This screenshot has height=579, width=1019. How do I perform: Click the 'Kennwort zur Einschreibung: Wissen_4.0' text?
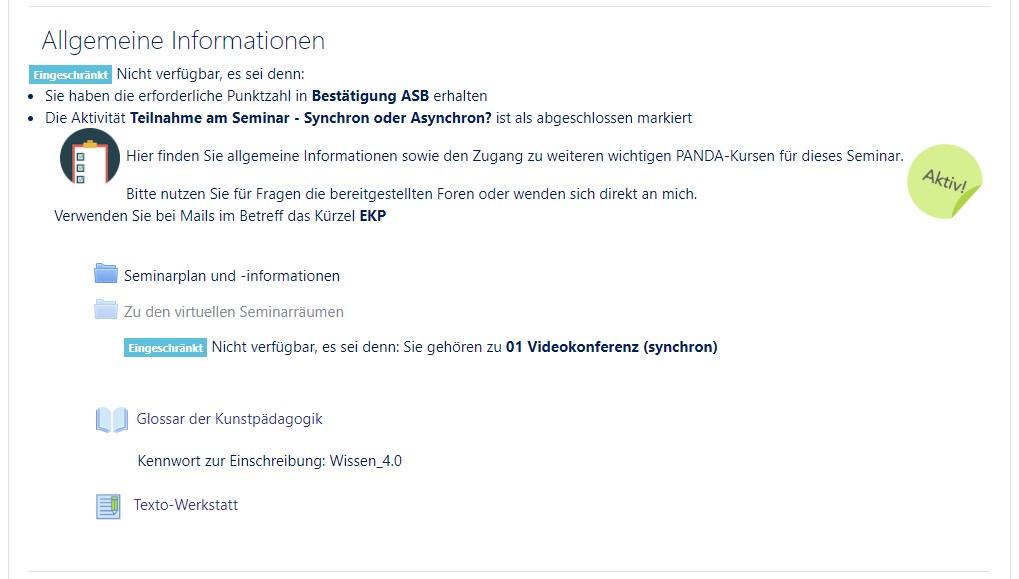click(269, 461)
